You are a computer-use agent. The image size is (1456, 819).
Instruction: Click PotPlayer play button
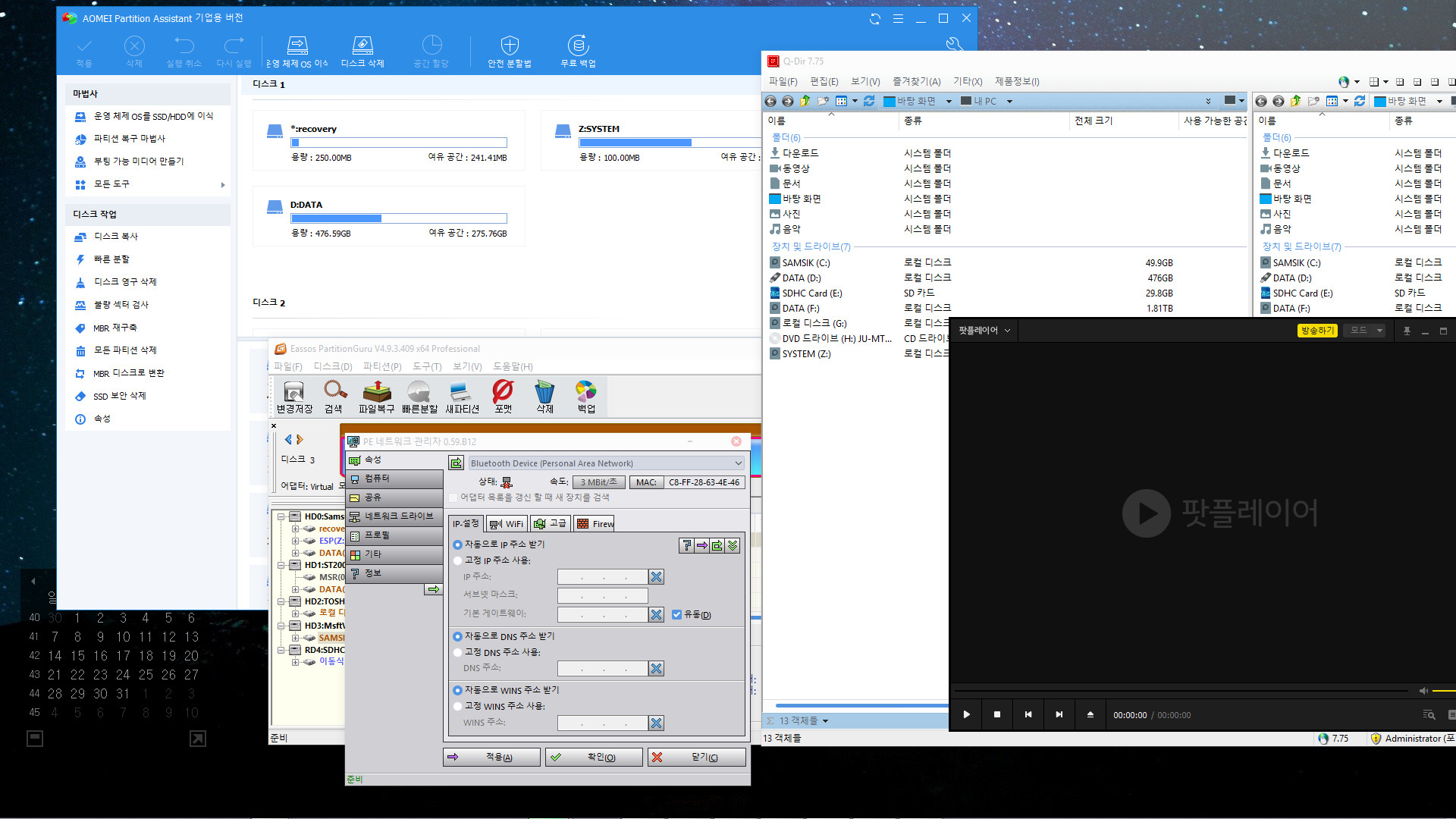[x=966, y=714]
